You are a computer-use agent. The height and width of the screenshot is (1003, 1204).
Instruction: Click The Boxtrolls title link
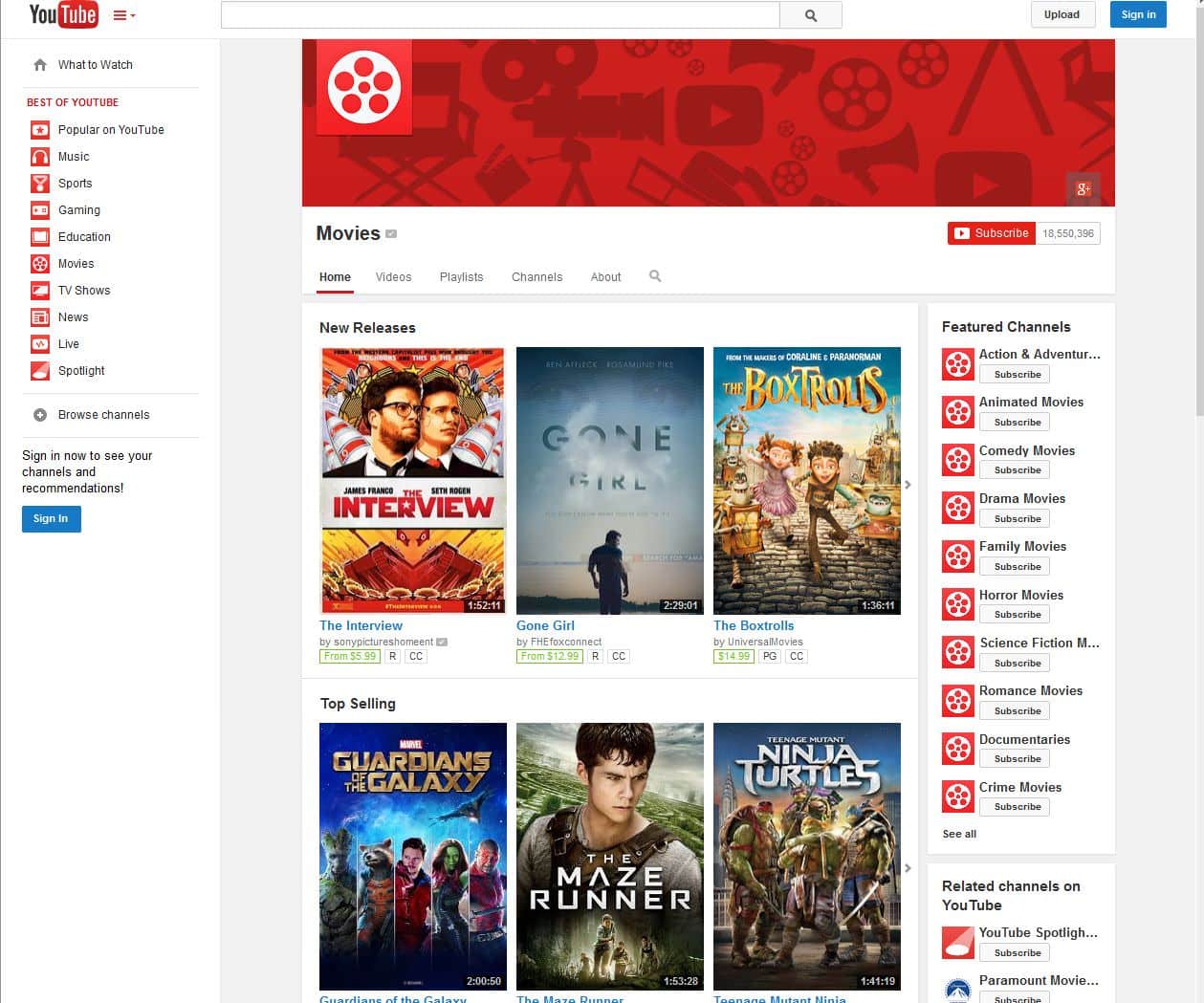754,625
